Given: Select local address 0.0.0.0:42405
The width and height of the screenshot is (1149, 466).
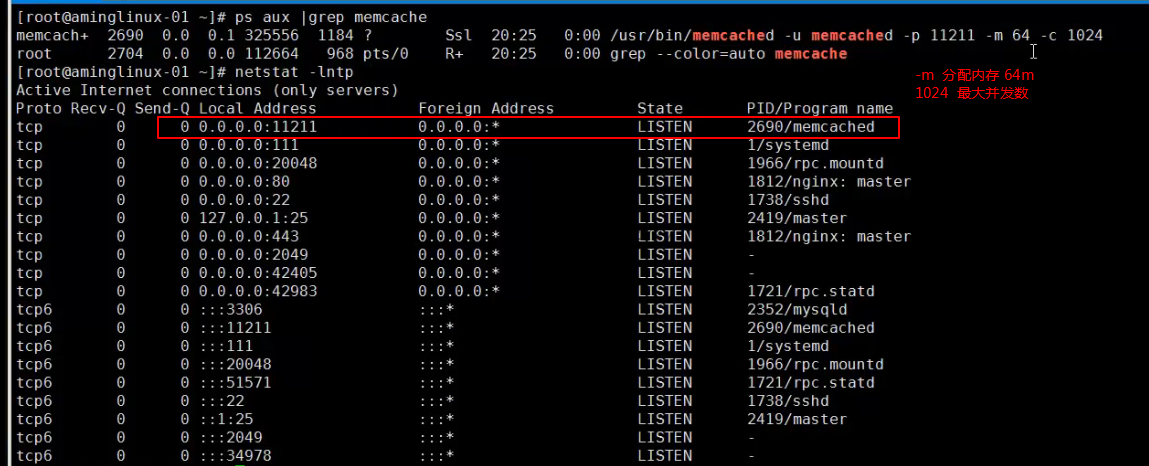Looking at the screenshot, I should click(257, 273).
